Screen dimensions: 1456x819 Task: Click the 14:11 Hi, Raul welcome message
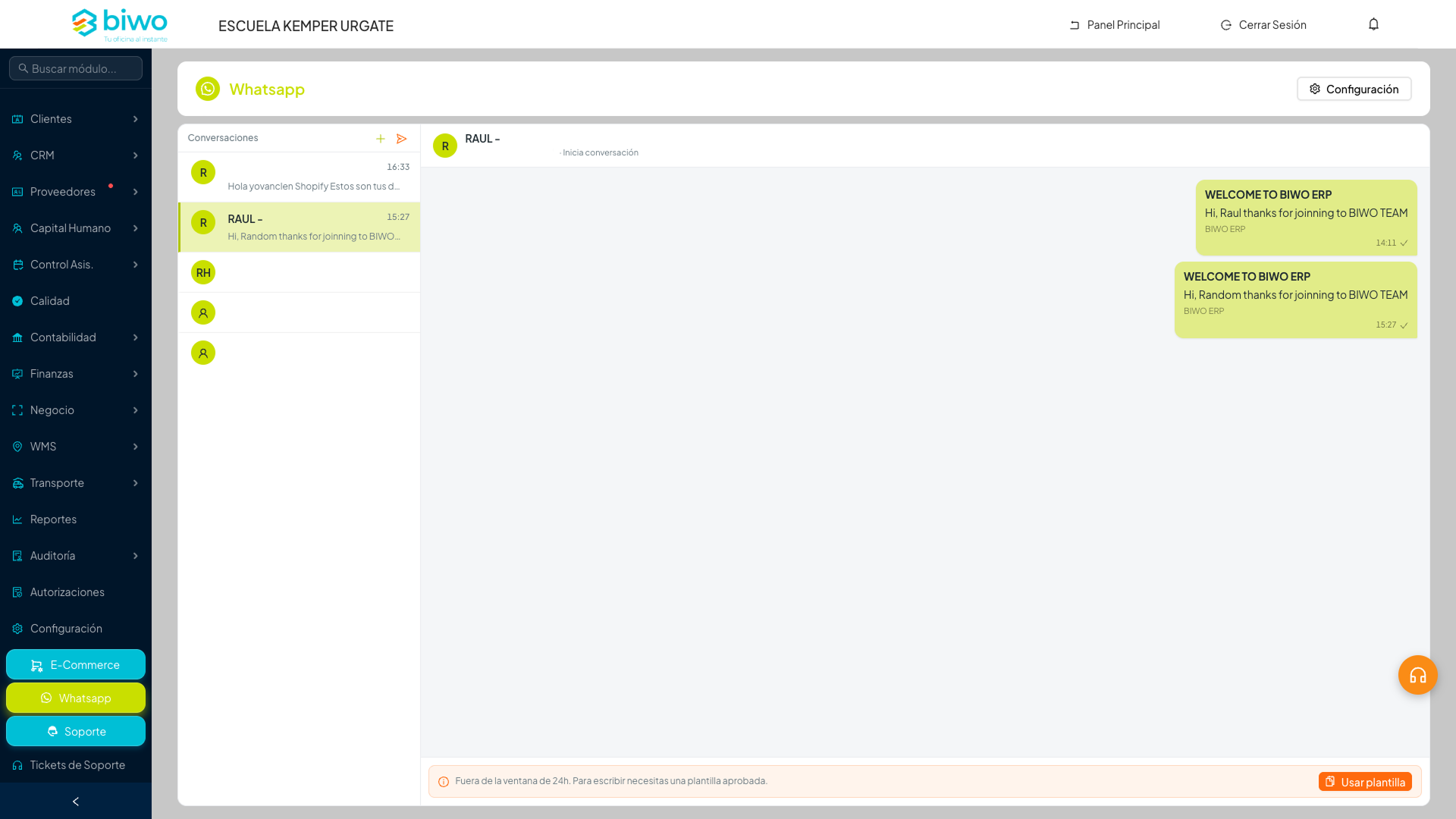pyautogui.click(x=1306, y=218)
